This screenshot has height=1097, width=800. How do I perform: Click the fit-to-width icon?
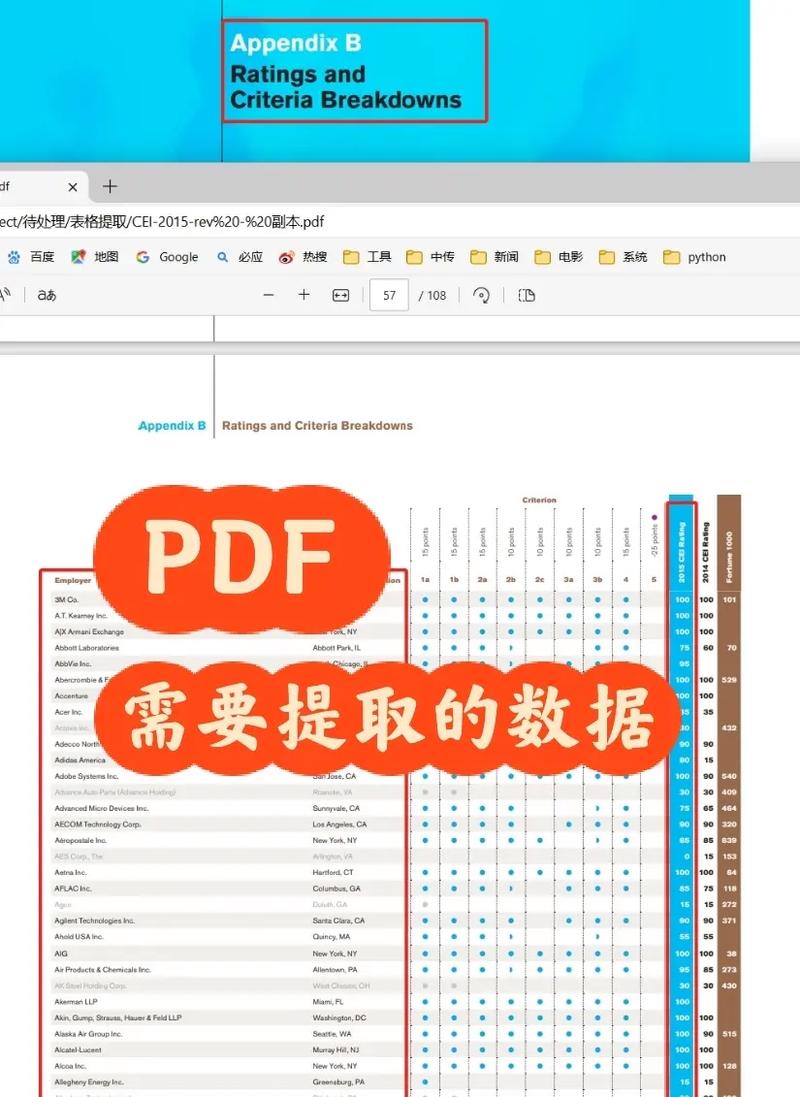click(341, 295)
